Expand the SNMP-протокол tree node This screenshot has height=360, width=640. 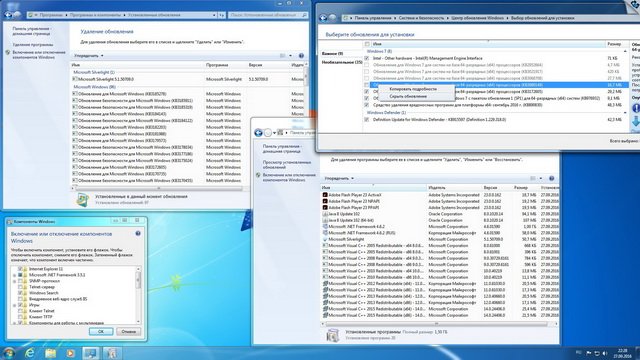14,281
